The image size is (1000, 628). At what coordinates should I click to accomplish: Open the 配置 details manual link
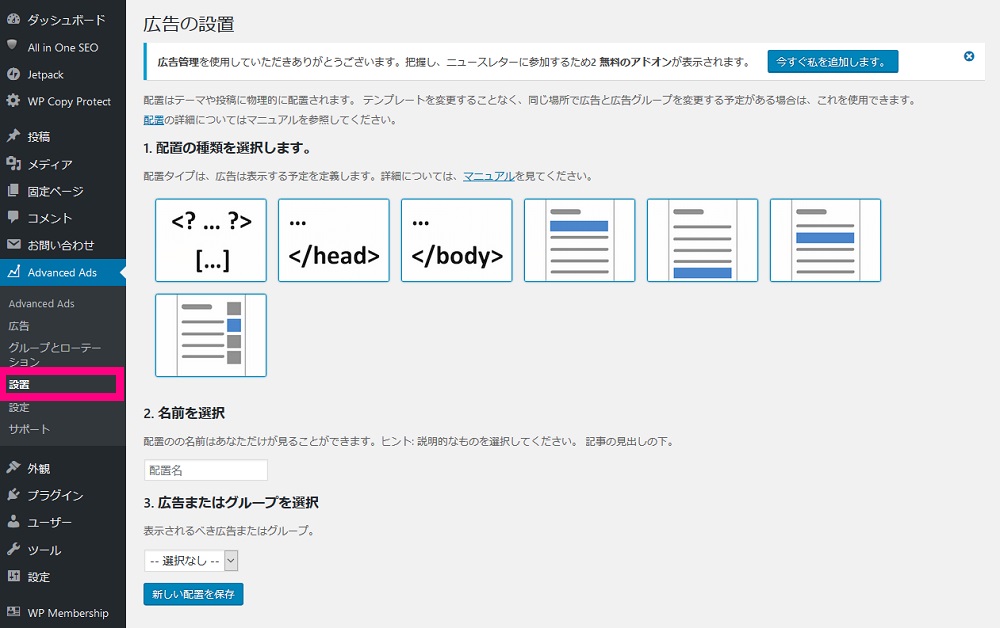click(154, 119)
